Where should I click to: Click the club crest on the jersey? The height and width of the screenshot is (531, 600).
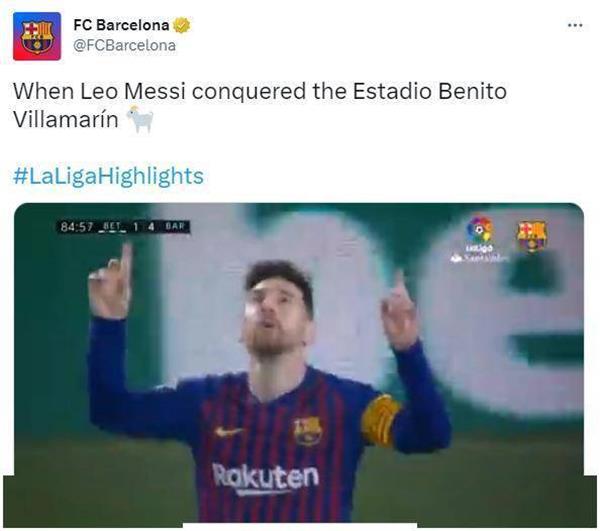308,431
